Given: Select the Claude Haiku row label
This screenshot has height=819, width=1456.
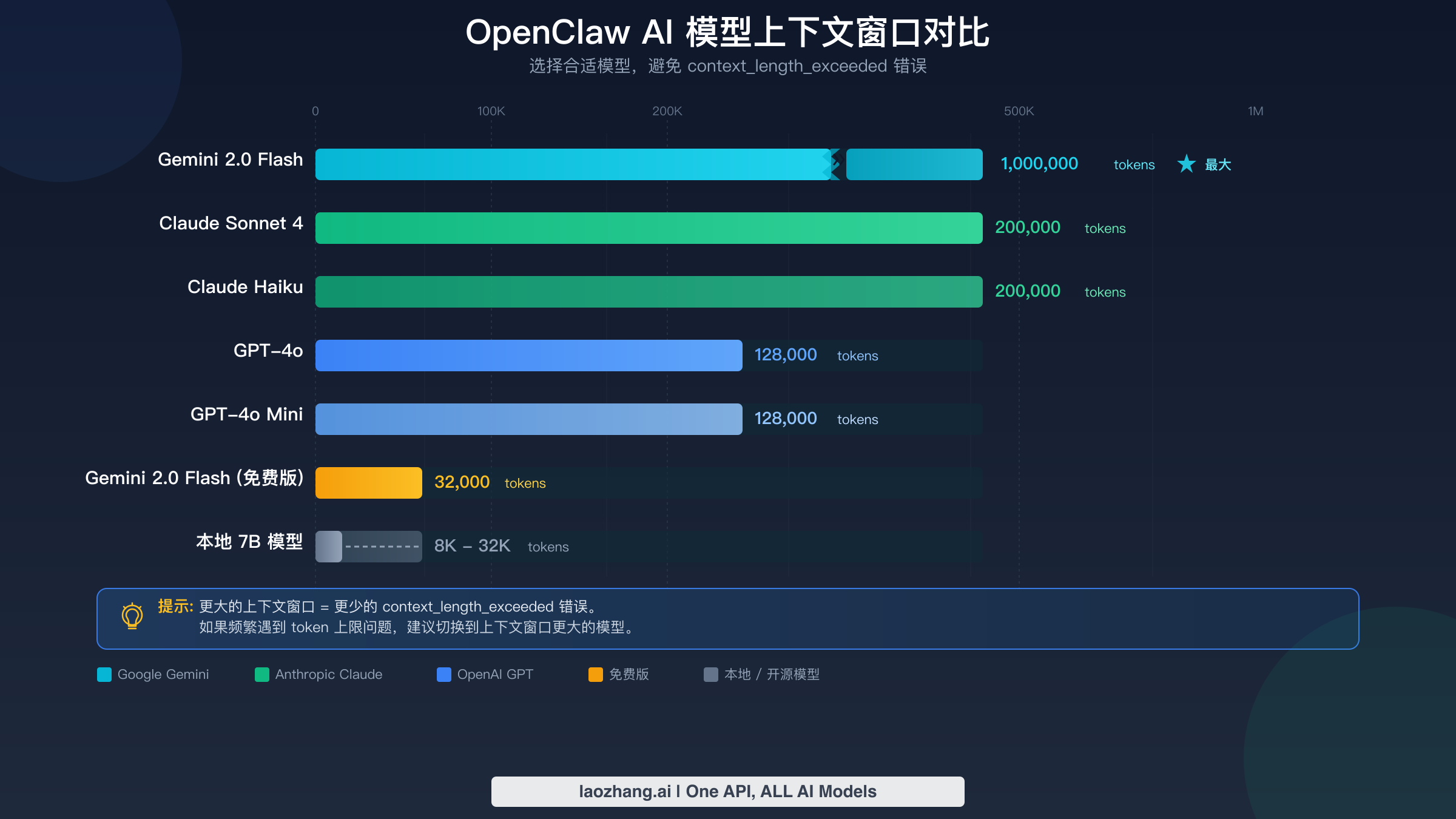Looking at the screenshot, I should (244, 287).
